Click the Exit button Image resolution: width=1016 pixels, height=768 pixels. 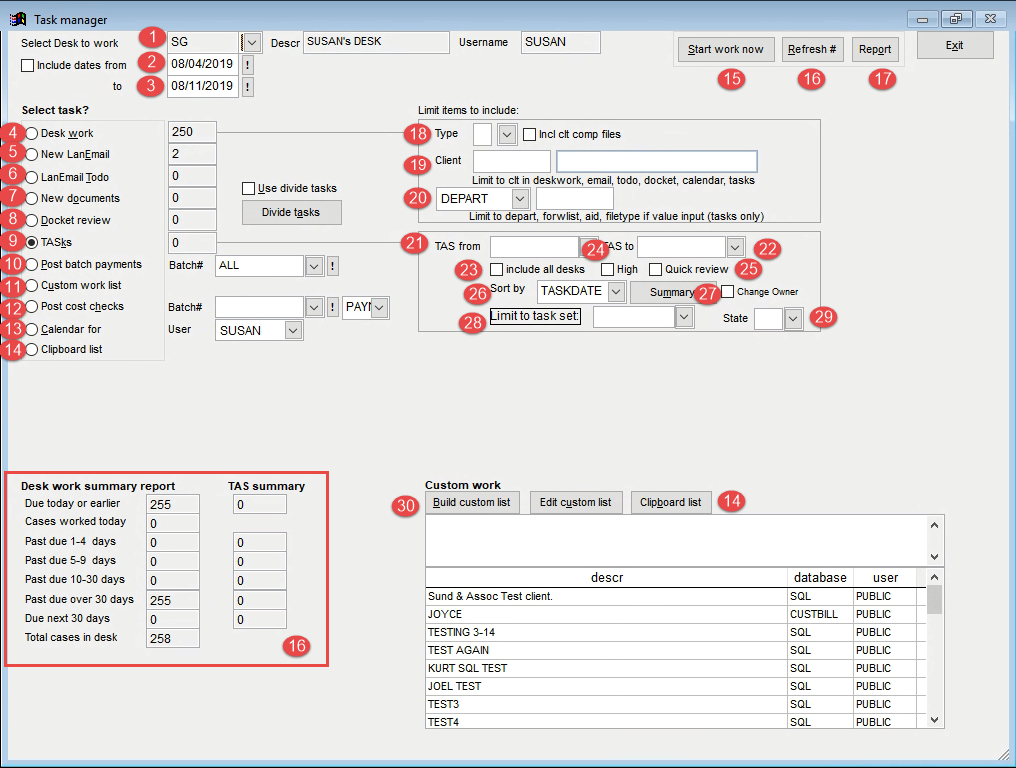click(x=954, y=45)
